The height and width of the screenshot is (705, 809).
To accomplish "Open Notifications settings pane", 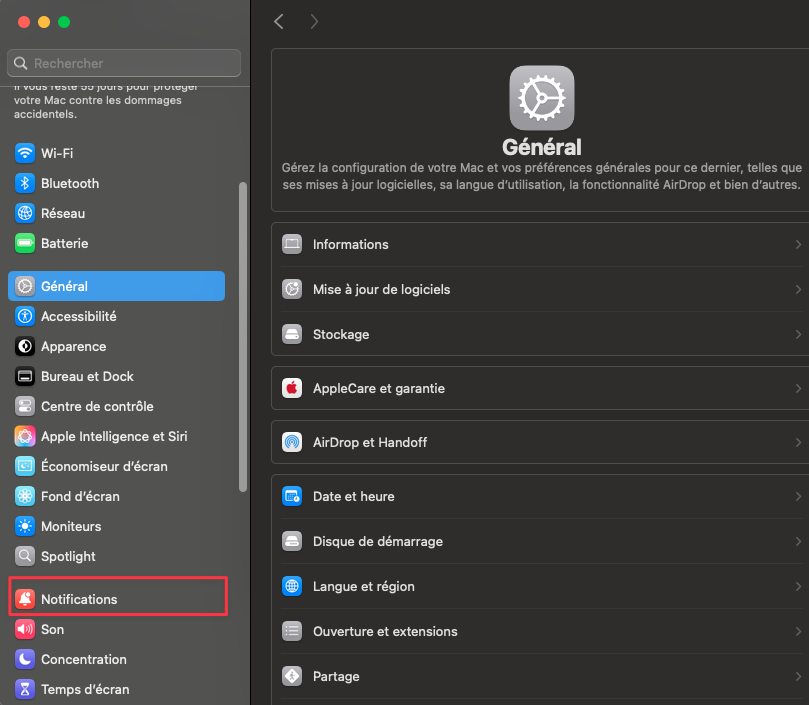I will (117, 599).
